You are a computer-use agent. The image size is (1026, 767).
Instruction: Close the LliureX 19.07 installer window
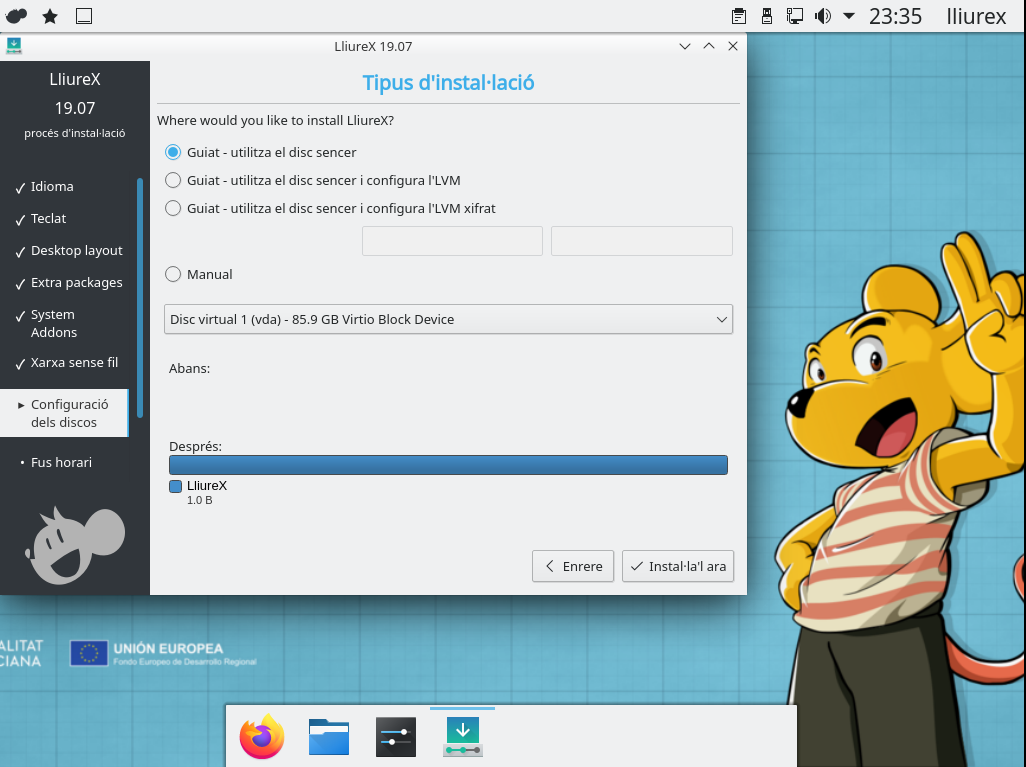click(733, 46)
